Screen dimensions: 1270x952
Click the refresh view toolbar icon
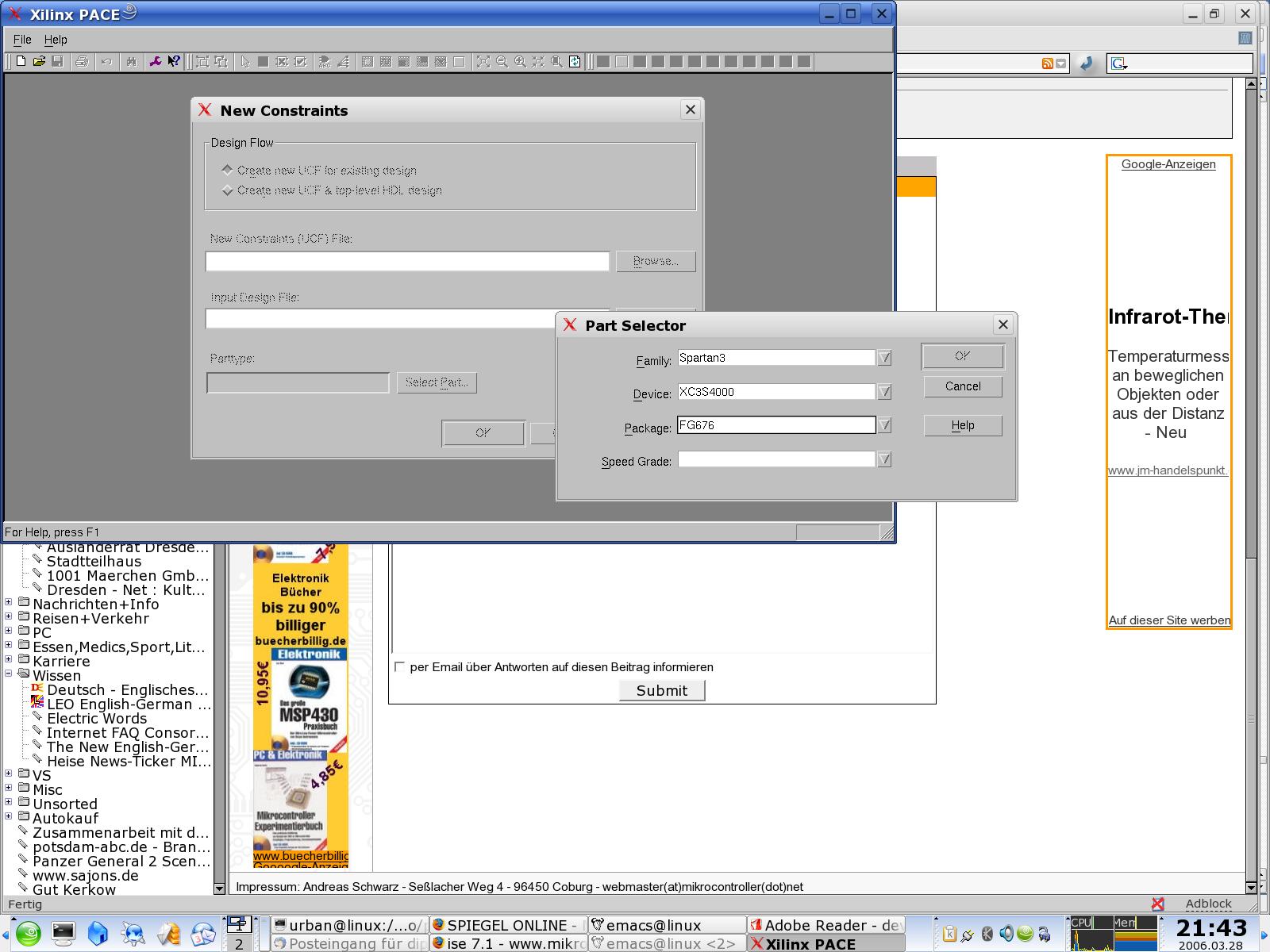point(575,61)
